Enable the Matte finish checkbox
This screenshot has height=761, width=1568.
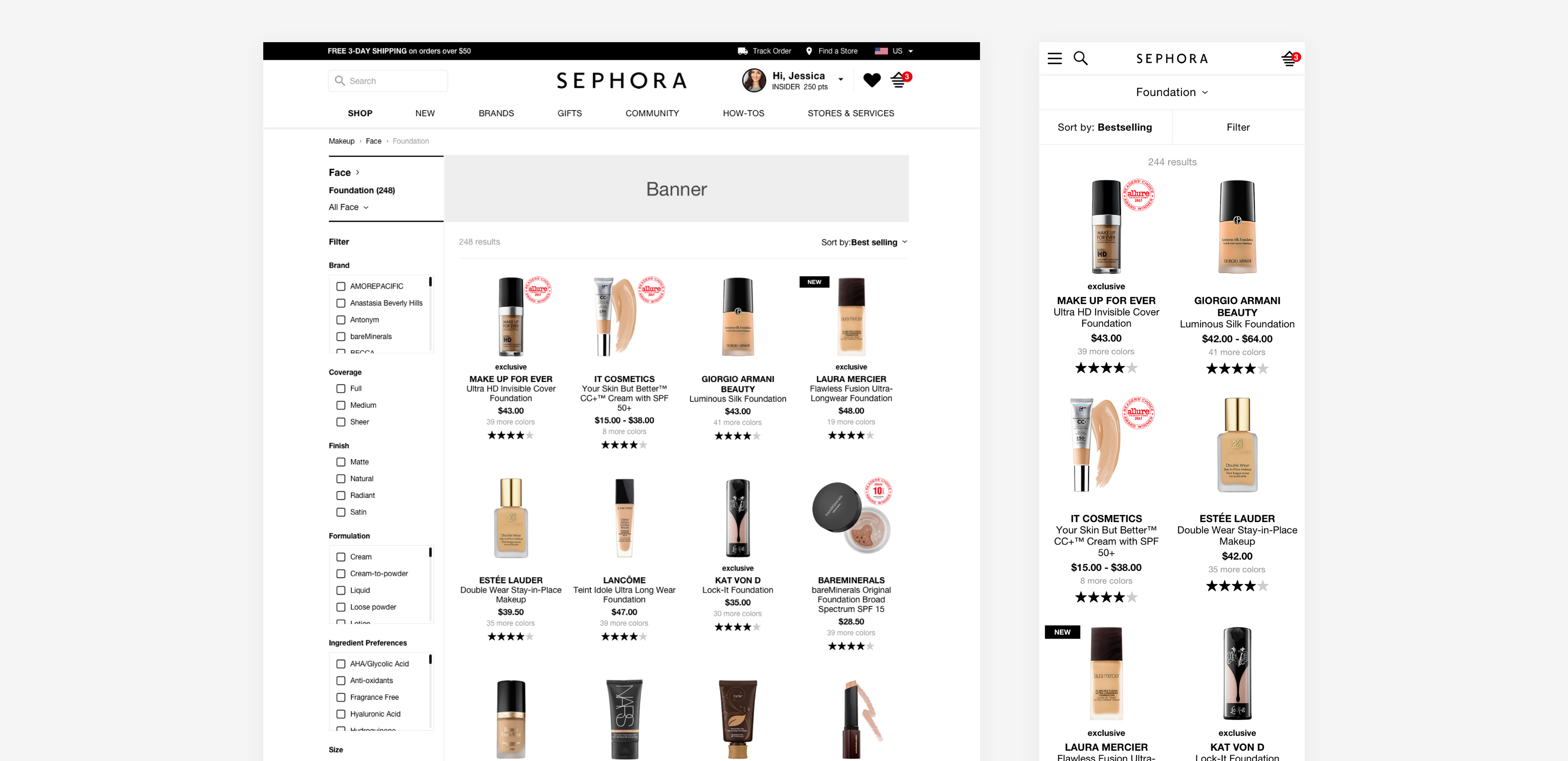[341, 462]
